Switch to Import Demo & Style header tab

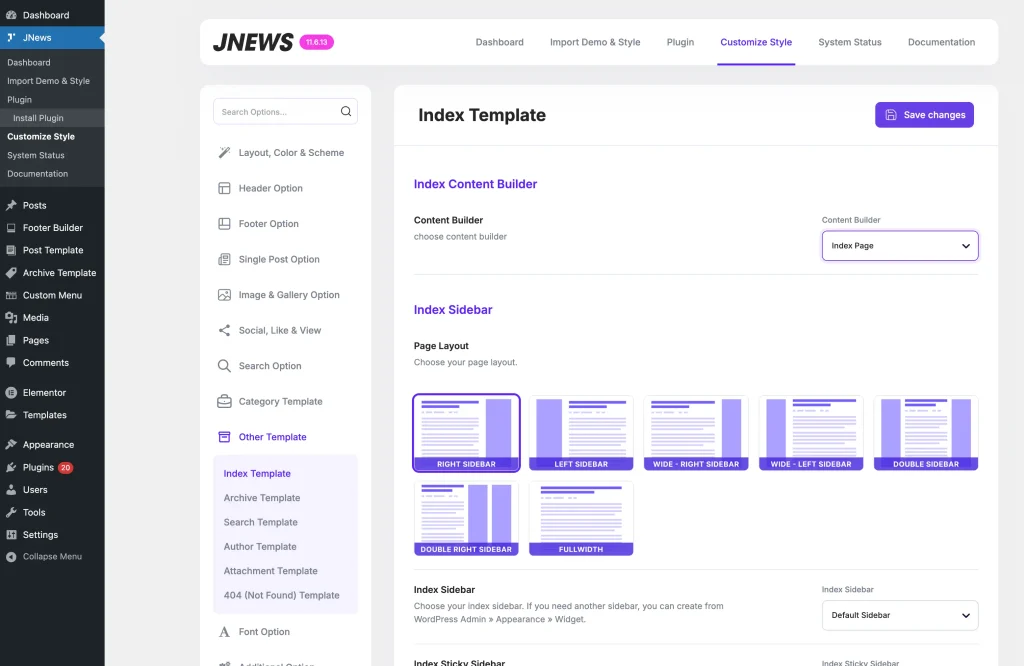(595, 42)
